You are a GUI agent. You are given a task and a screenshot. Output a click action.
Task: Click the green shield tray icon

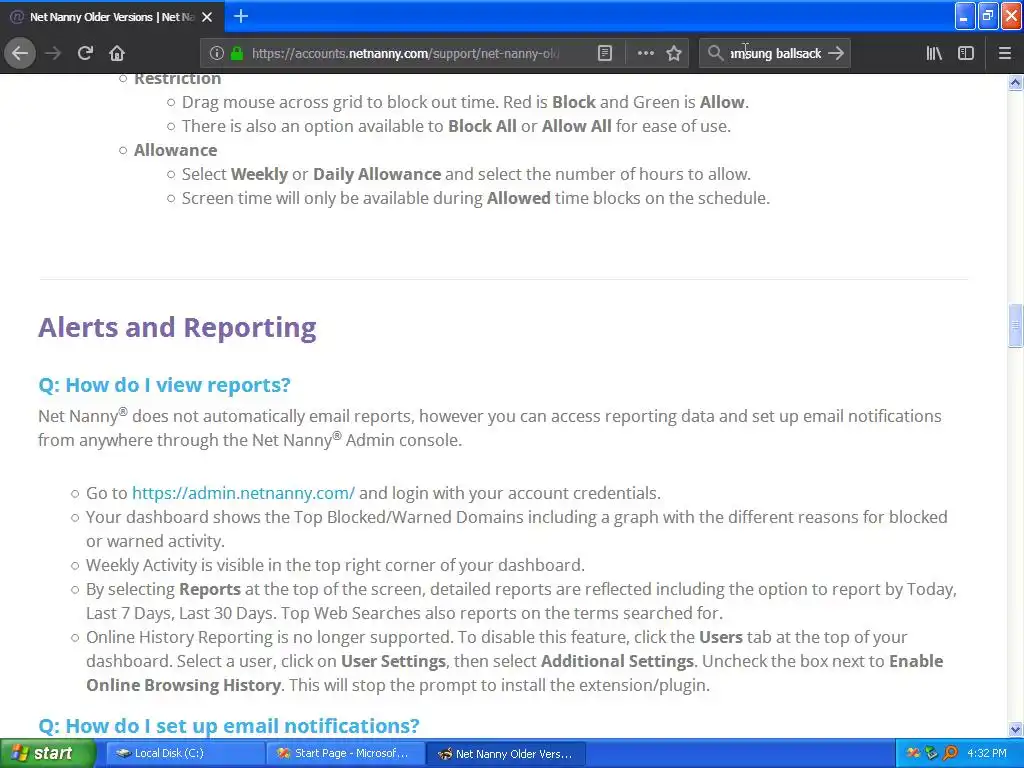[x=931, y=753]
